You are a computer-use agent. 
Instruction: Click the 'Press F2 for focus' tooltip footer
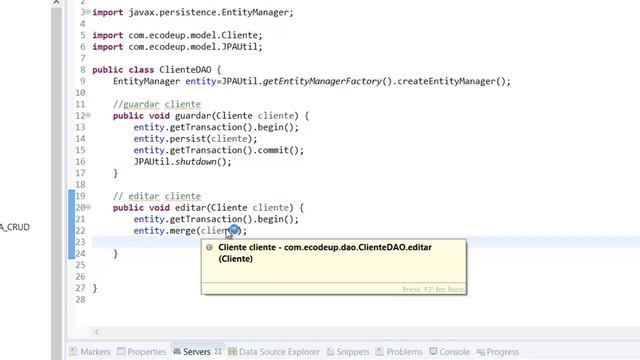pos(433,289)
